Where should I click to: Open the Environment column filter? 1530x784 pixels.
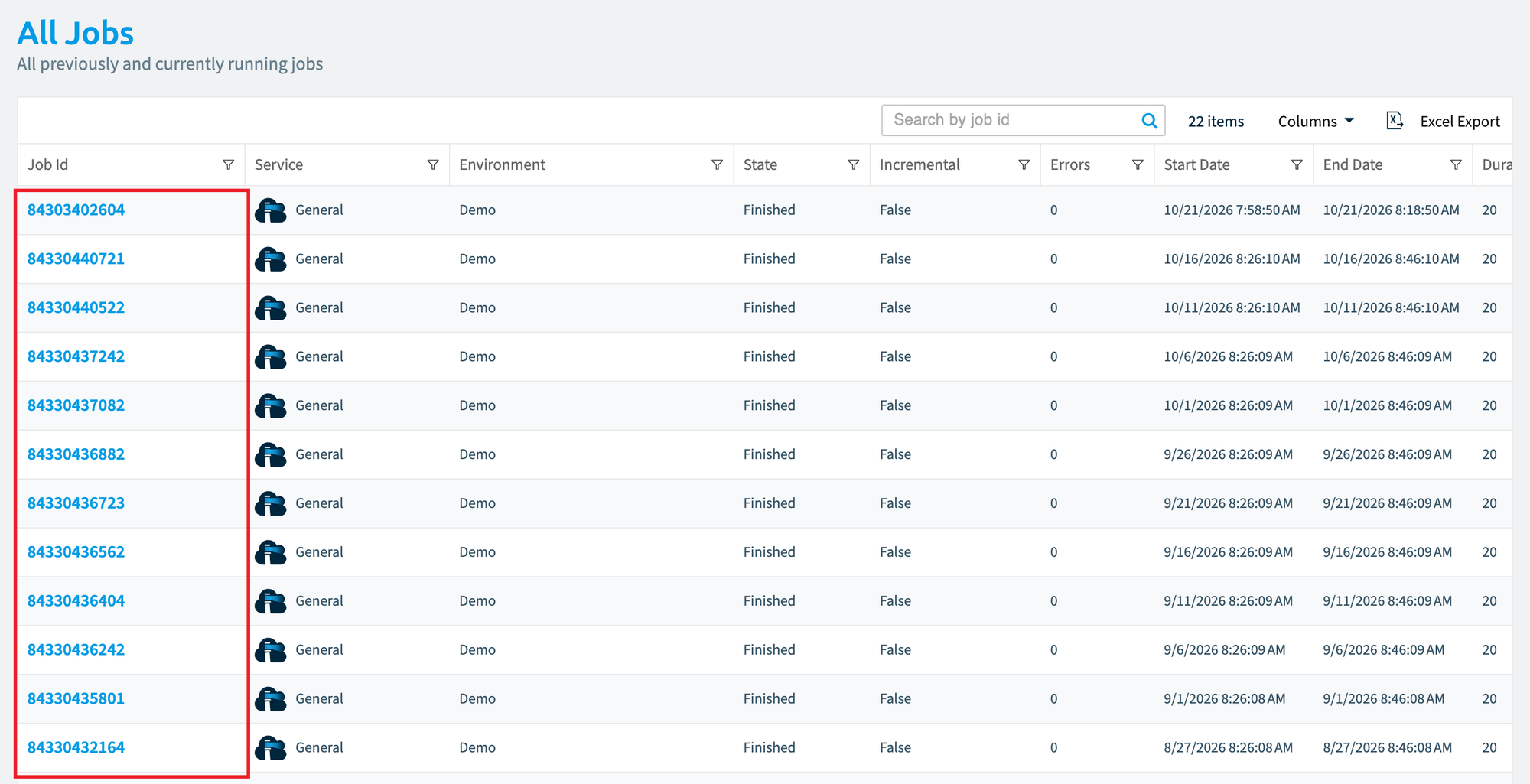[x=717, y=164]
